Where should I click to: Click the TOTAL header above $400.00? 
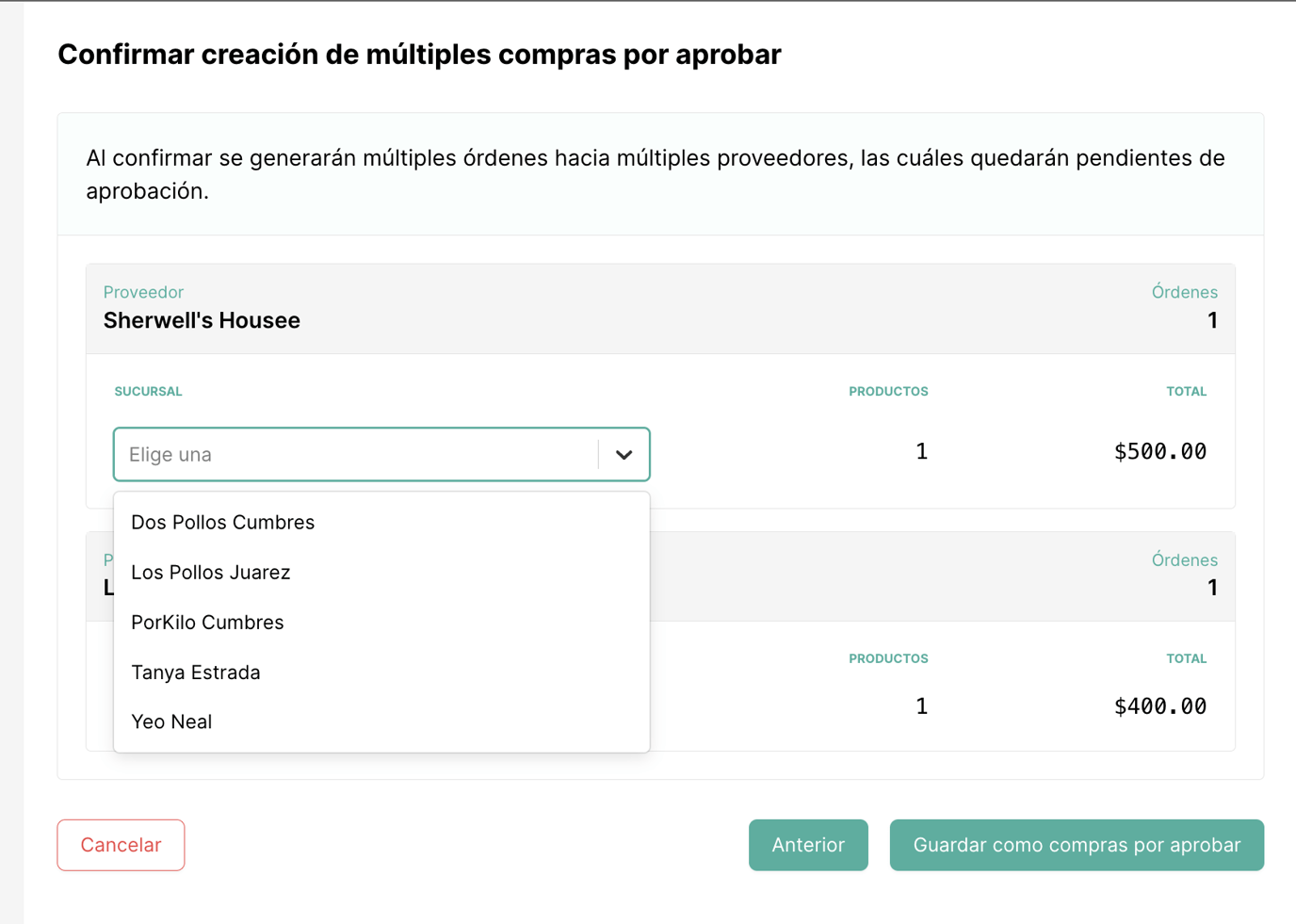click(x=1186, y=659)
